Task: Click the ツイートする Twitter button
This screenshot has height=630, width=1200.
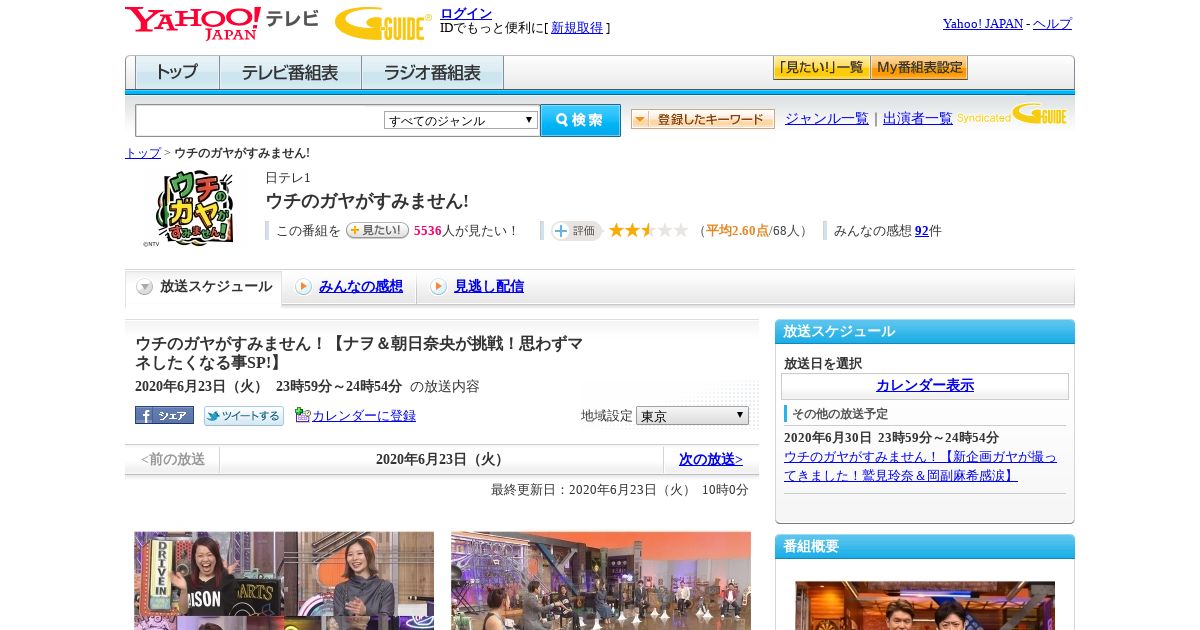Action: pyautogui.click(x=244, y=415)
